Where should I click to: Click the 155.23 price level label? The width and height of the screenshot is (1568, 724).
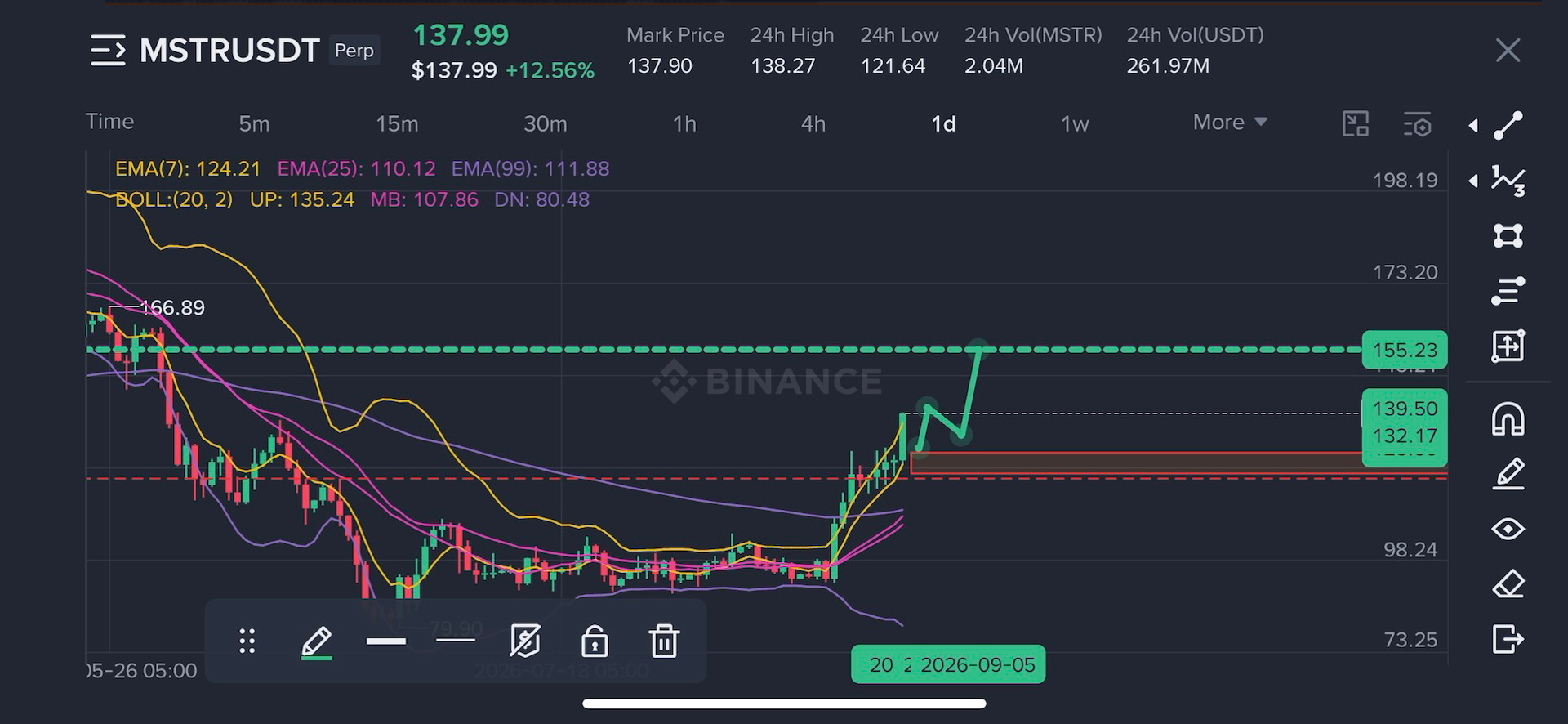(1405, 350)
